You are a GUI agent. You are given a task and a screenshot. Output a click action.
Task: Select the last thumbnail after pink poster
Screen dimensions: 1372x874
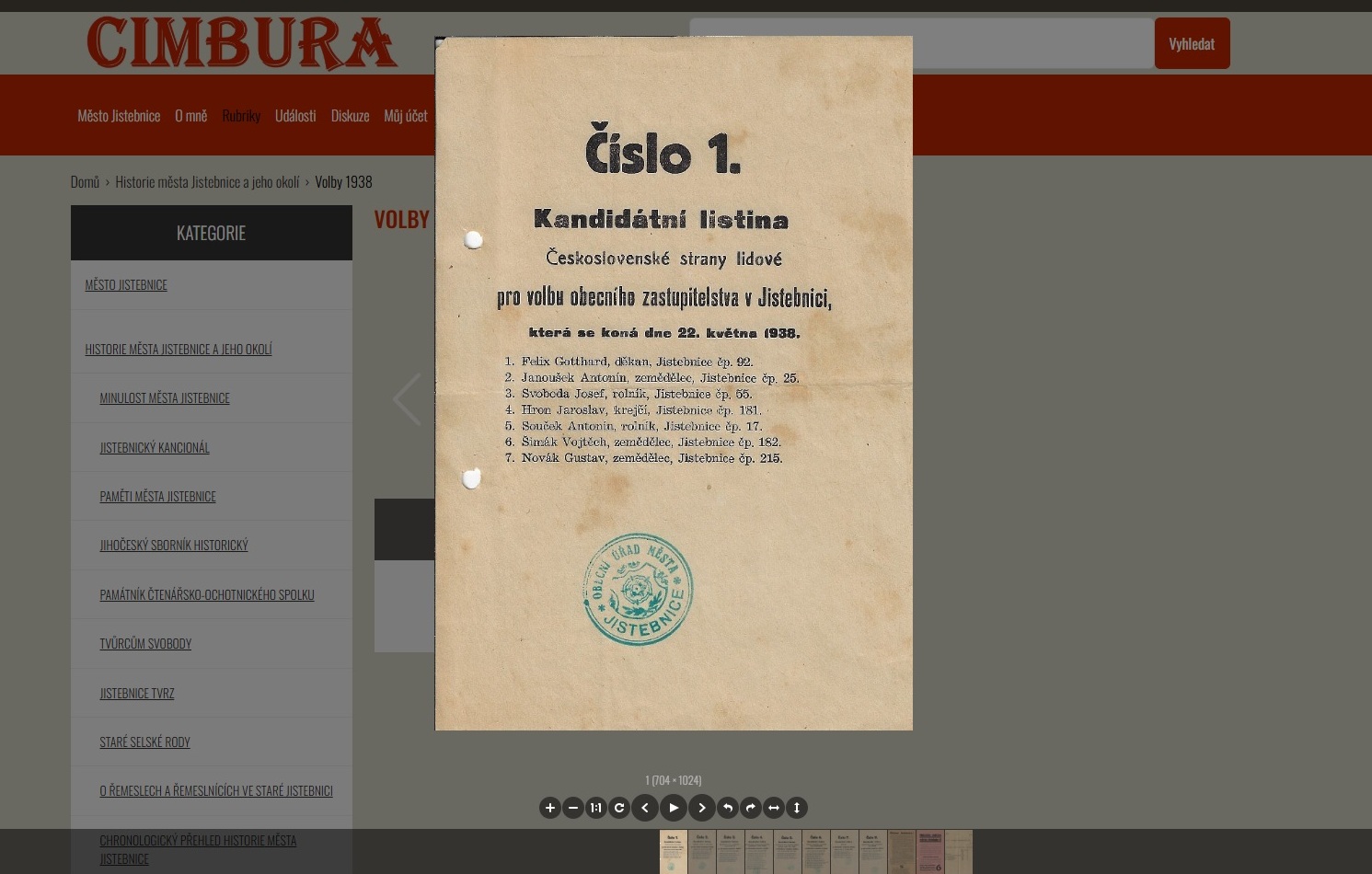959,852
